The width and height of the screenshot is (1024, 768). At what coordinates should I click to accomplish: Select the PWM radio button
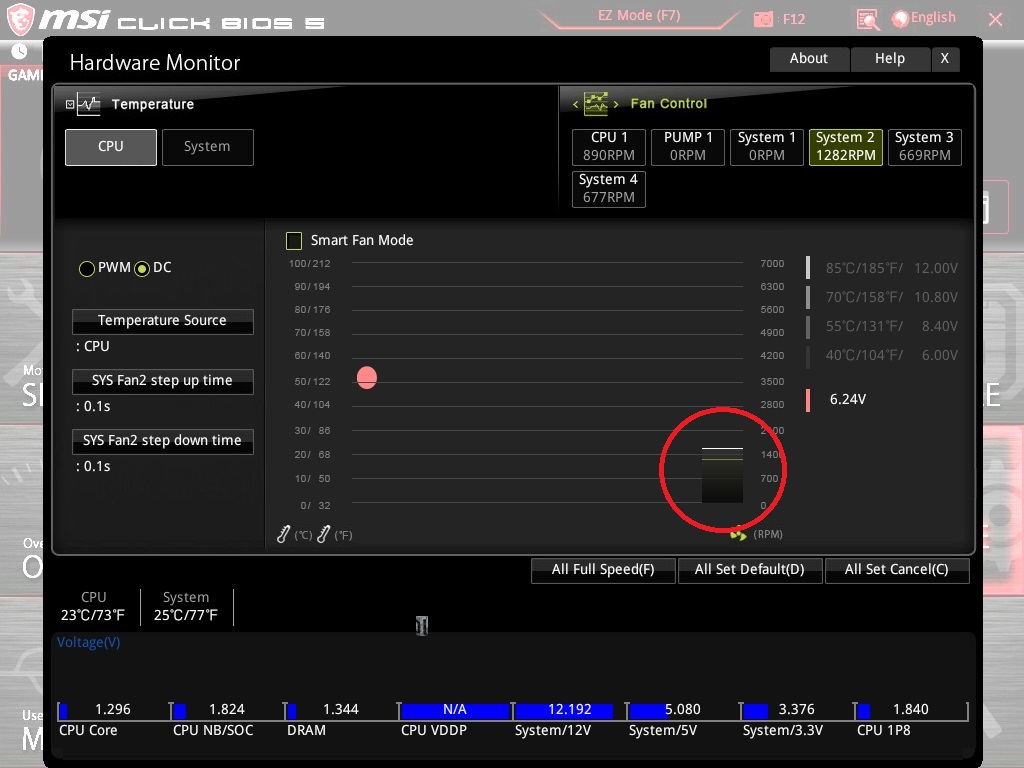pos(86,268)
